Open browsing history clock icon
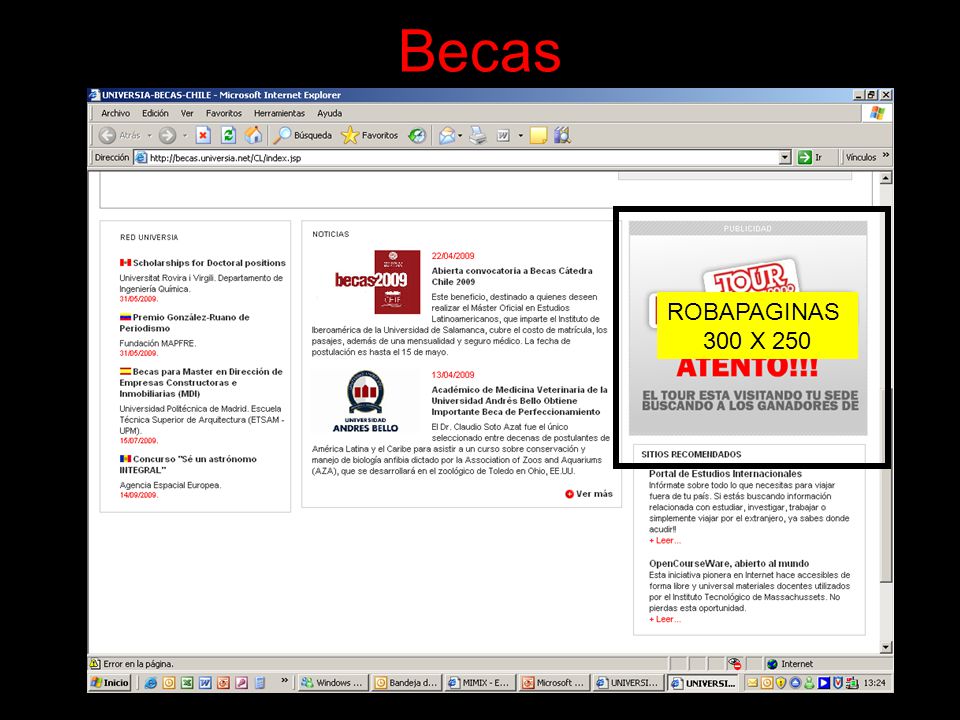 (417, 135)
